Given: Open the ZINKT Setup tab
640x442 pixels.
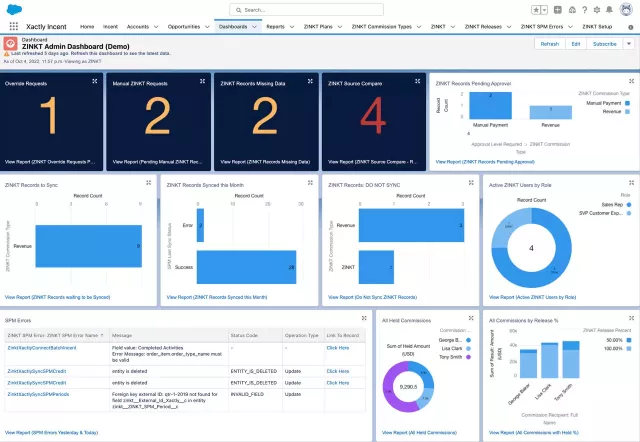Looking at the screenshot, I should click(597, 27).
